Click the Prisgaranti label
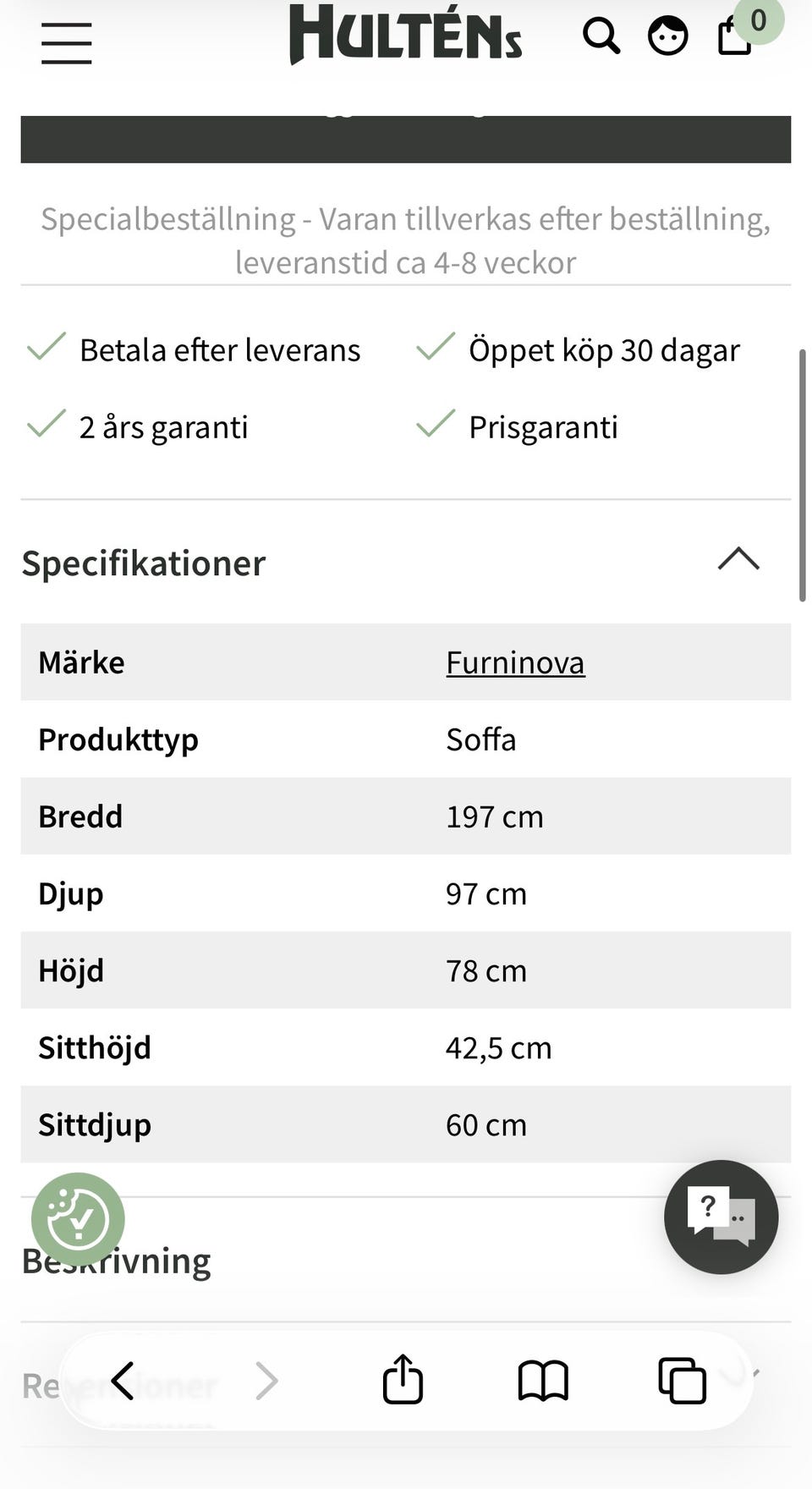 pos(543,427)
